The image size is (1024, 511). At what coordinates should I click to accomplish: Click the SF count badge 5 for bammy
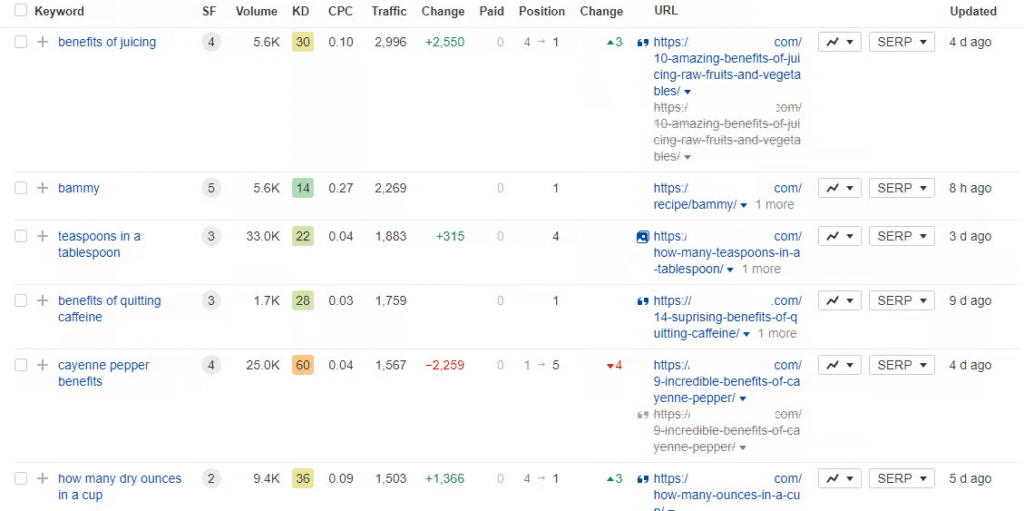click(x=210, y=188)
